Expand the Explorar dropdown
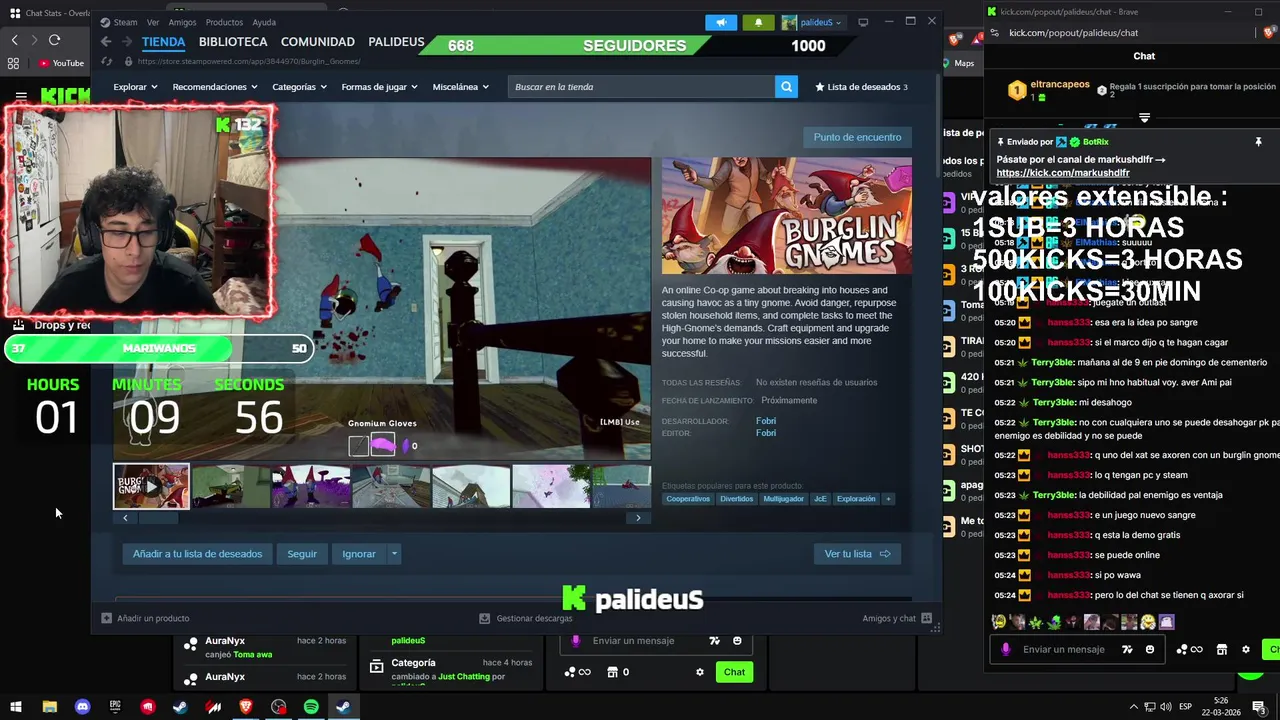The image size is (1280, 720). tap(135, 87)
